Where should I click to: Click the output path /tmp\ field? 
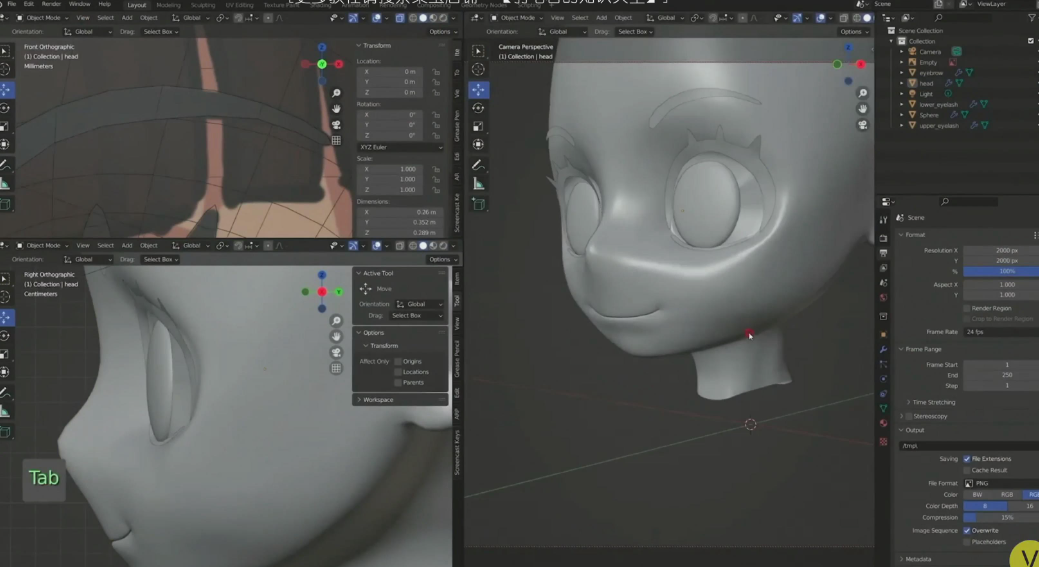[969, 445]
